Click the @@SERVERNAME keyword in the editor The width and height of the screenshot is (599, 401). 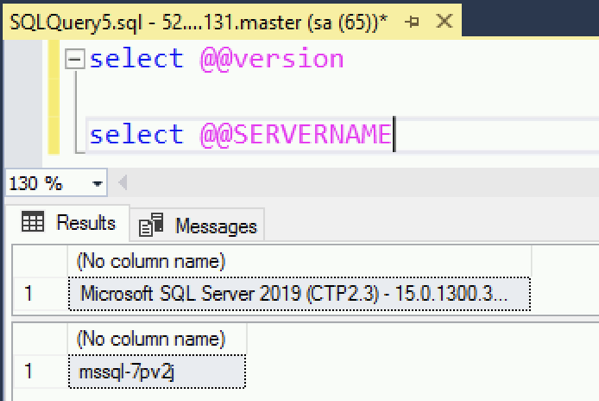coord(296,134)
